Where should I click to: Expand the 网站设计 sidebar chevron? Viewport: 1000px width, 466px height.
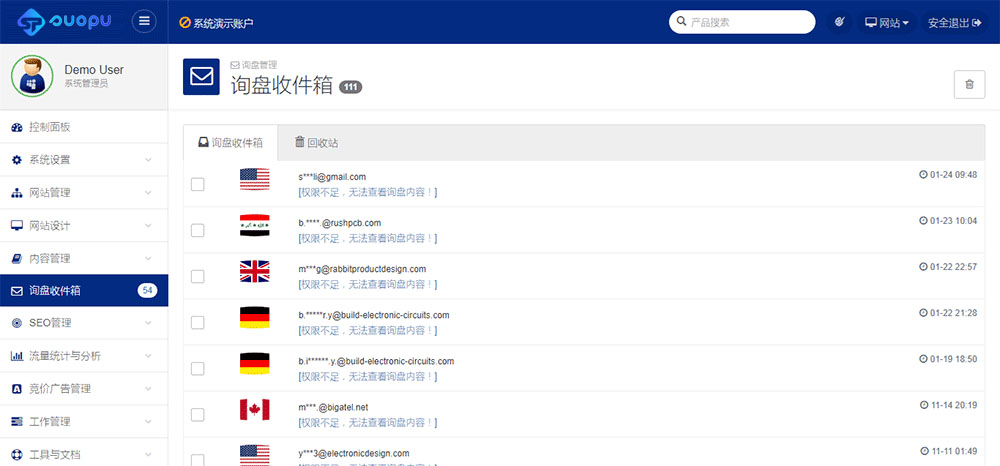[148, 226]
